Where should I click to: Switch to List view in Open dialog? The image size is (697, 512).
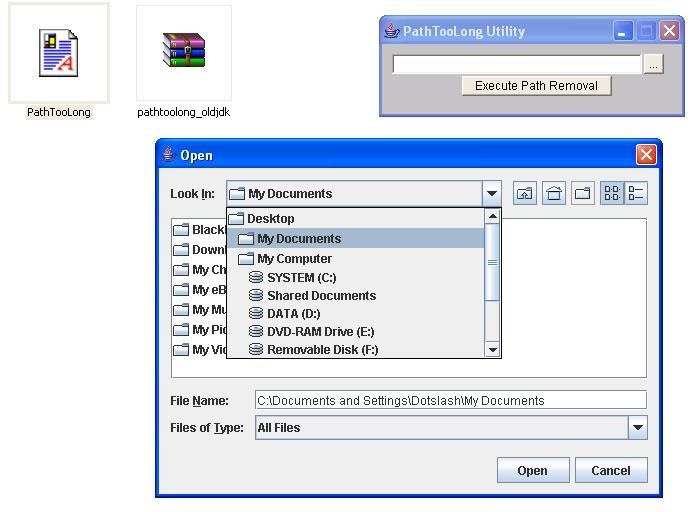(x=612, y=193)
